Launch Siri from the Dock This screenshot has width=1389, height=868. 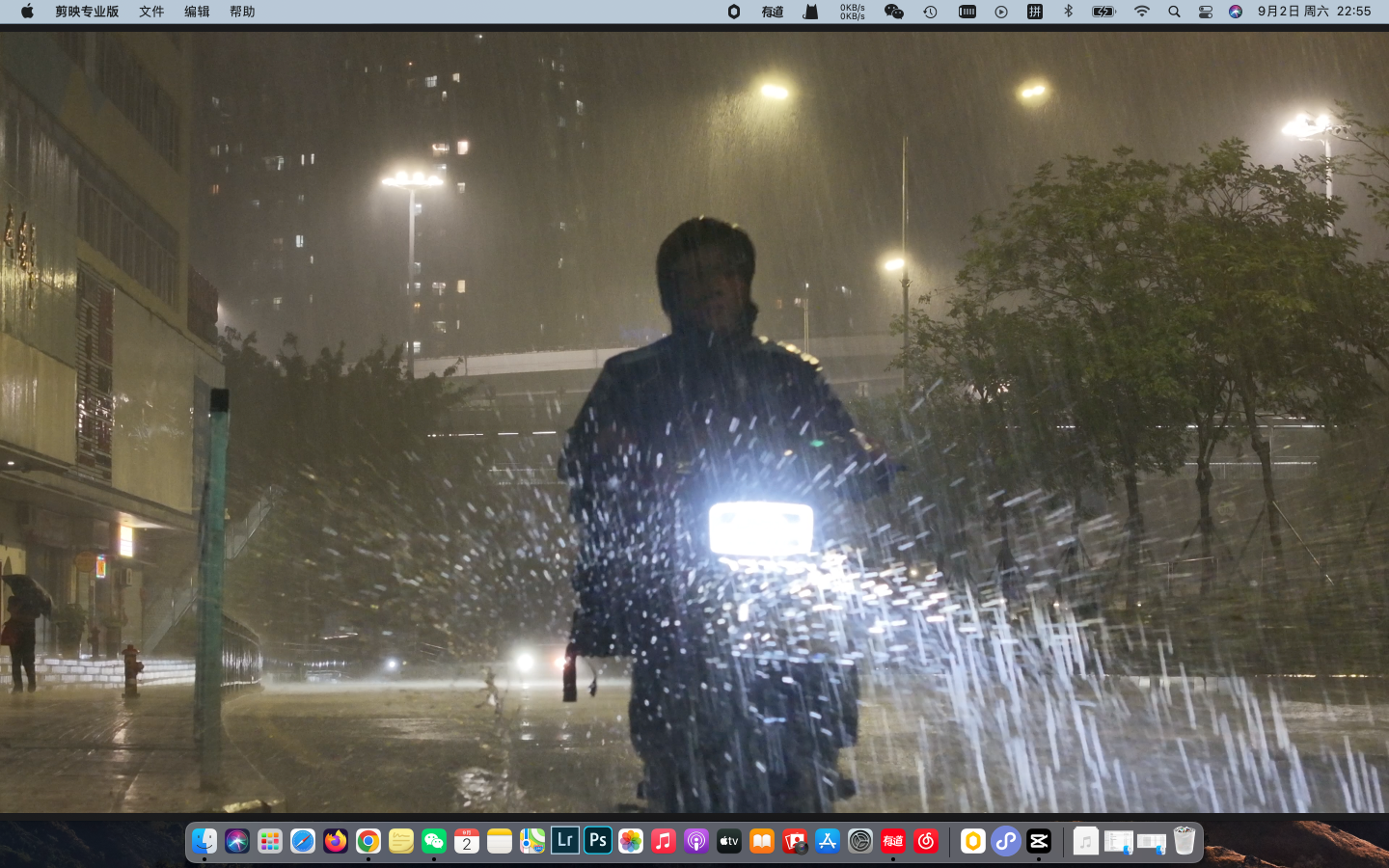pos(237,841)
